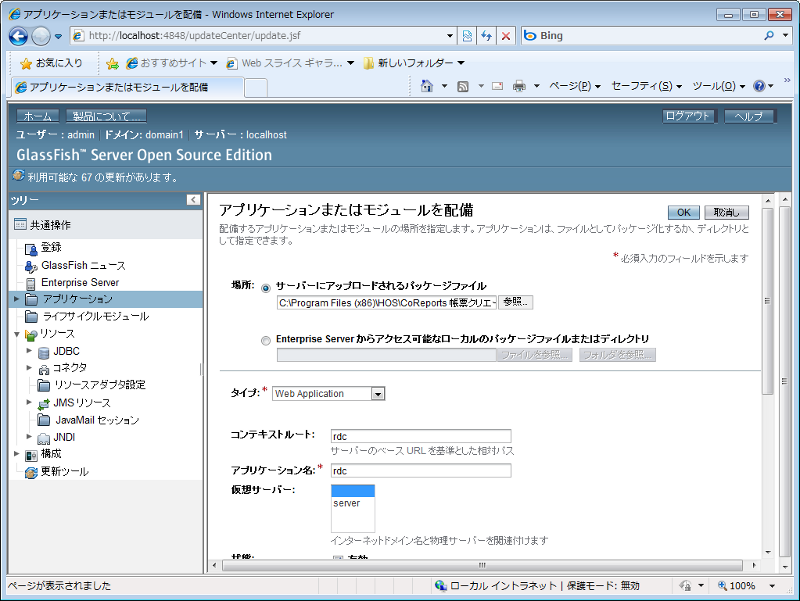Click the GlassFish ニュース icon
This screenshot has height=601, width=800.
(31, 266)
